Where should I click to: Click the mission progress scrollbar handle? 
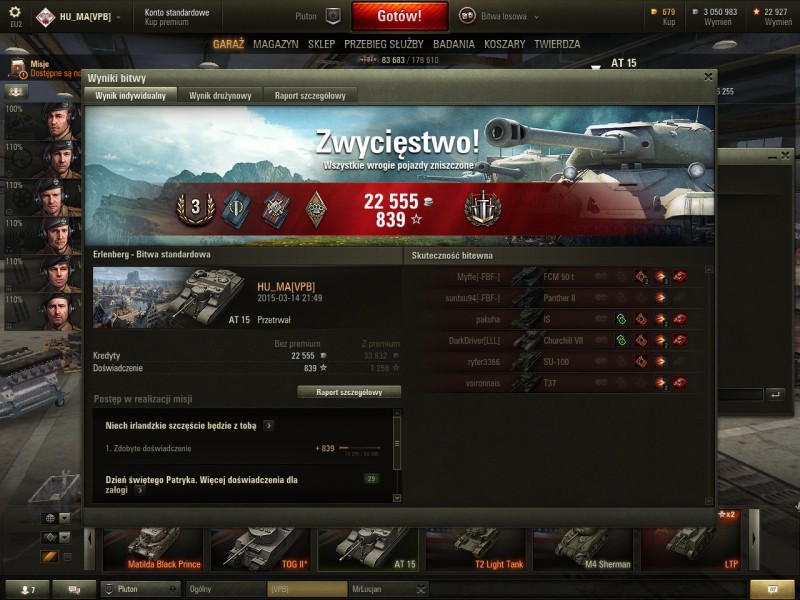tap(397, 443)
